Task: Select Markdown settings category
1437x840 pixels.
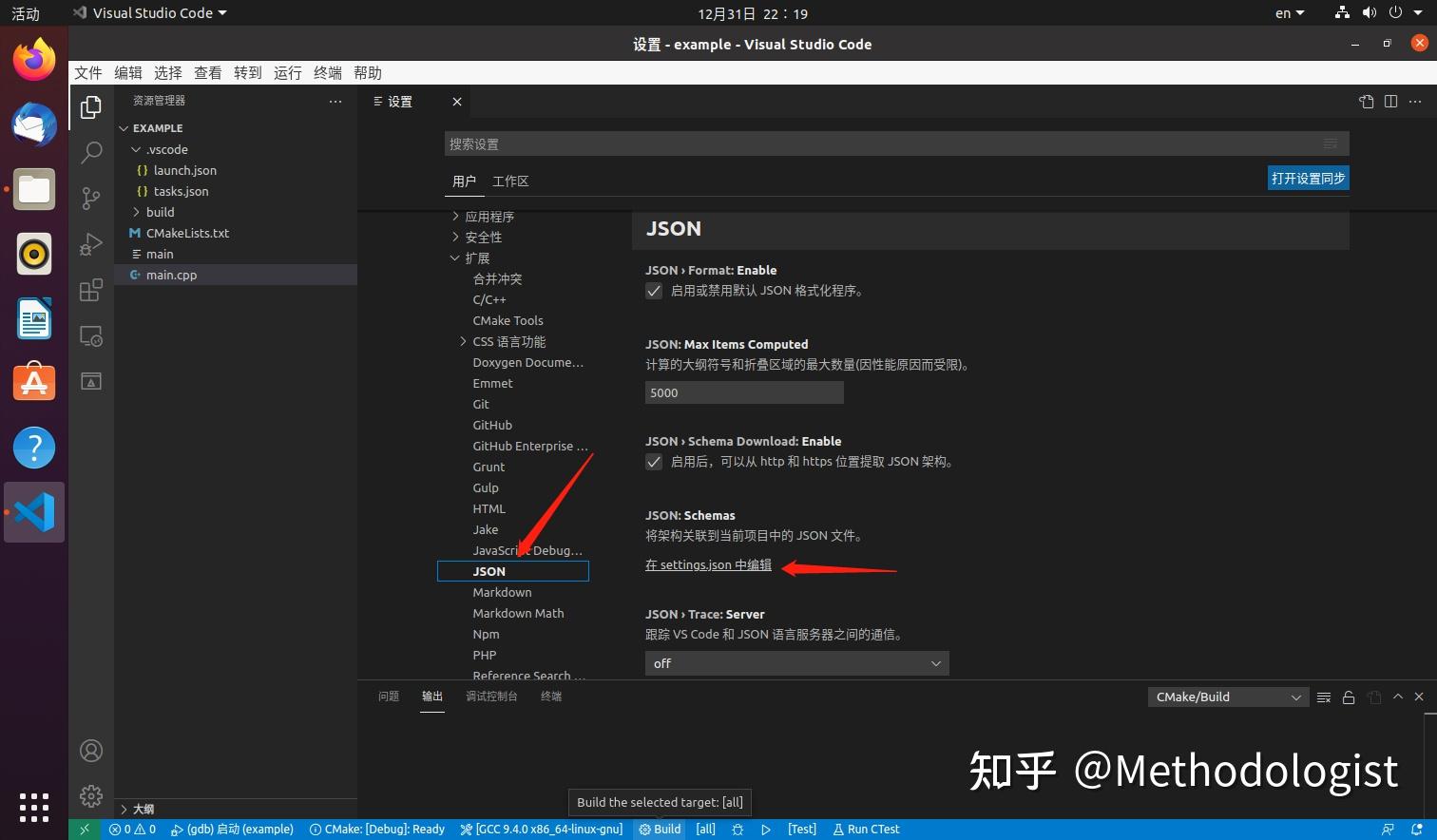Action: tap(503, 593)
